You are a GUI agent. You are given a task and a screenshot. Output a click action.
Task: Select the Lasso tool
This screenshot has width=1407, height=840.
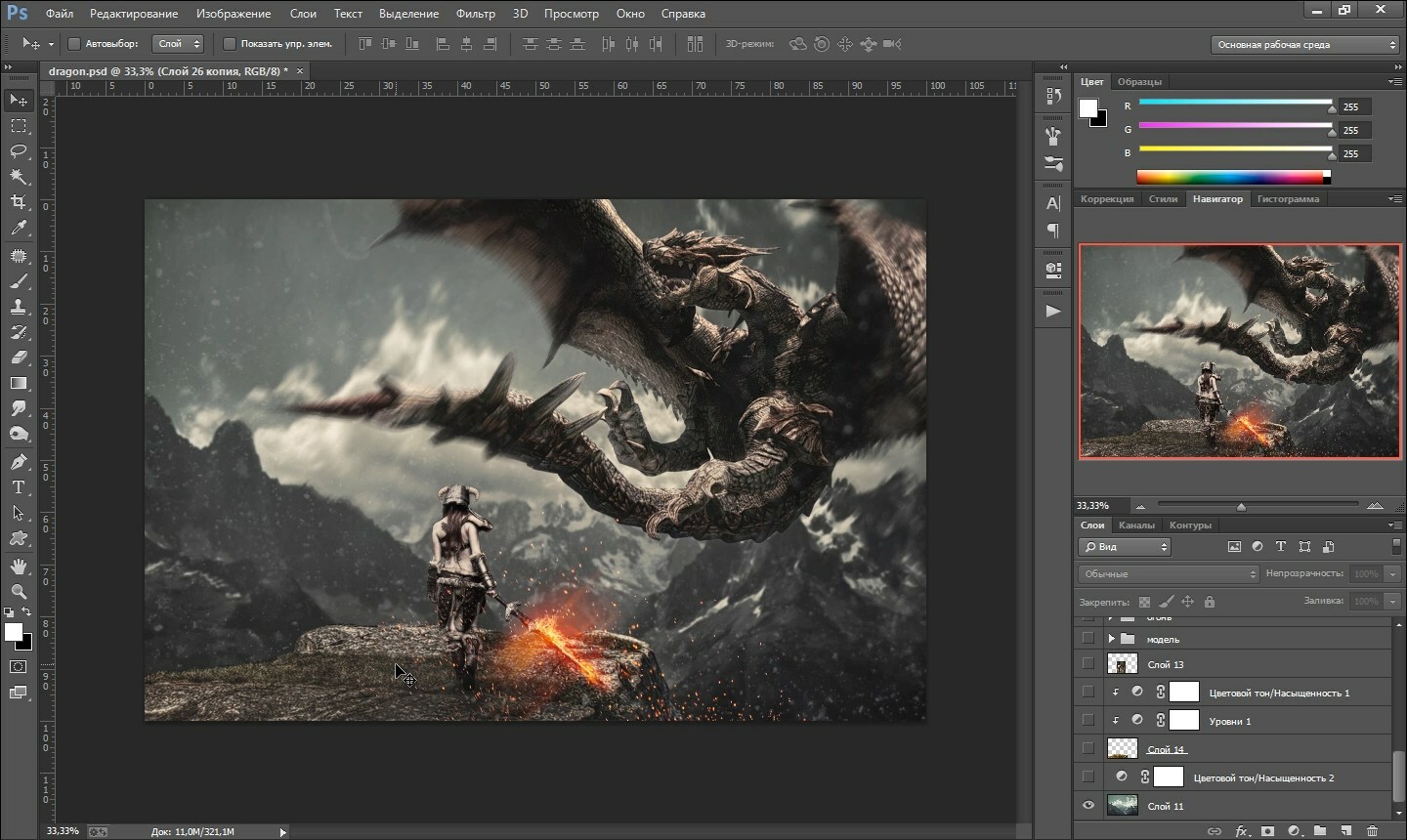(19, 151)
